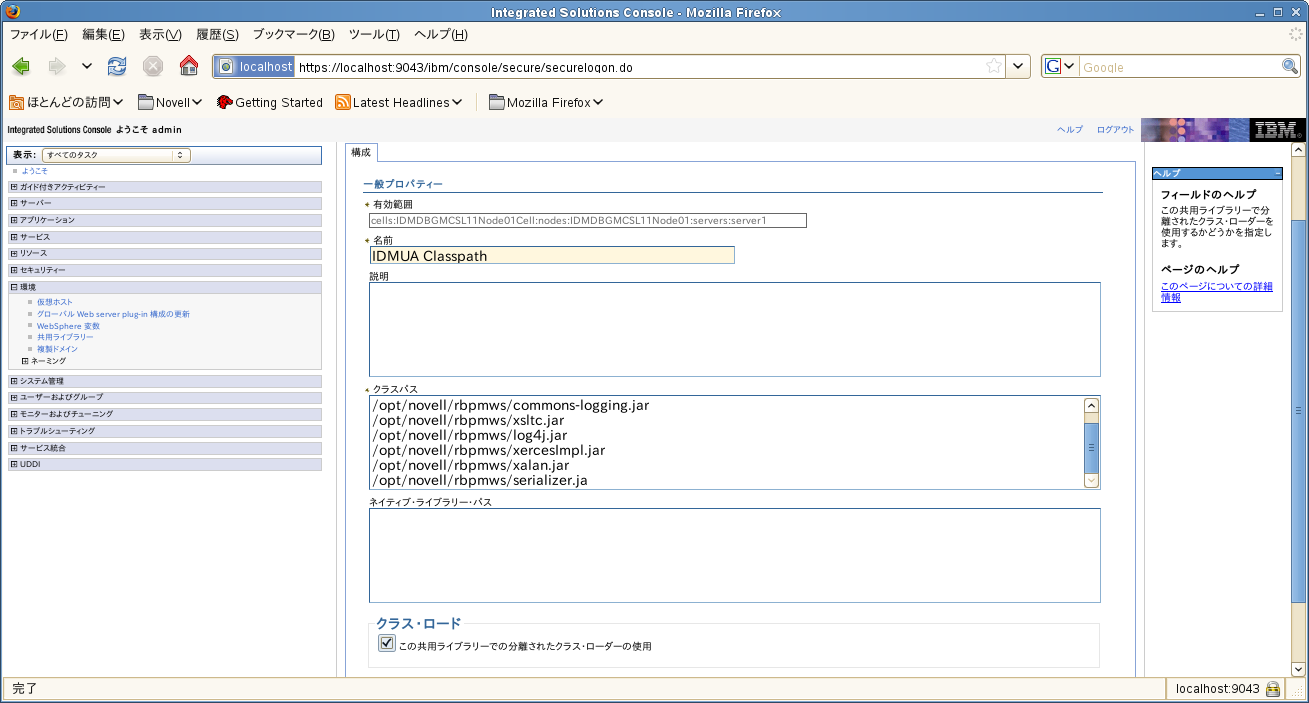Click the Home icon in toolbar
Screen dimensions: 1309x703
tap(188, 67)
